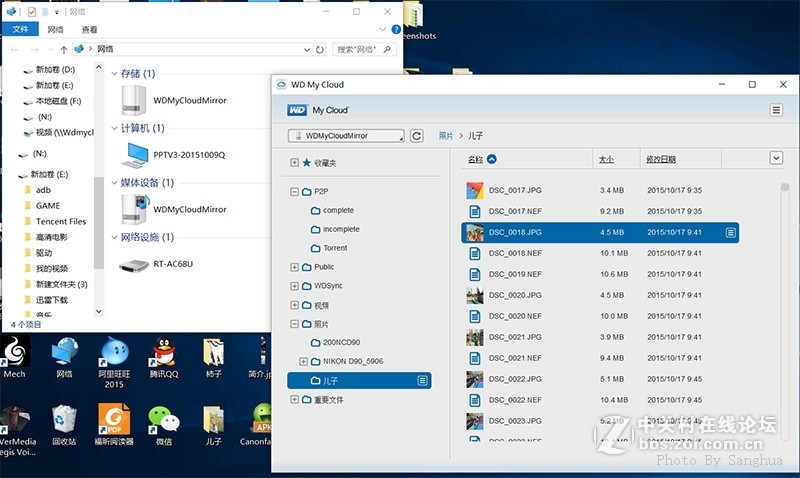Open the column view dropdown arrow
This screenshot has height=478, width=800.
pyautogui.click(x=776, y=158)
